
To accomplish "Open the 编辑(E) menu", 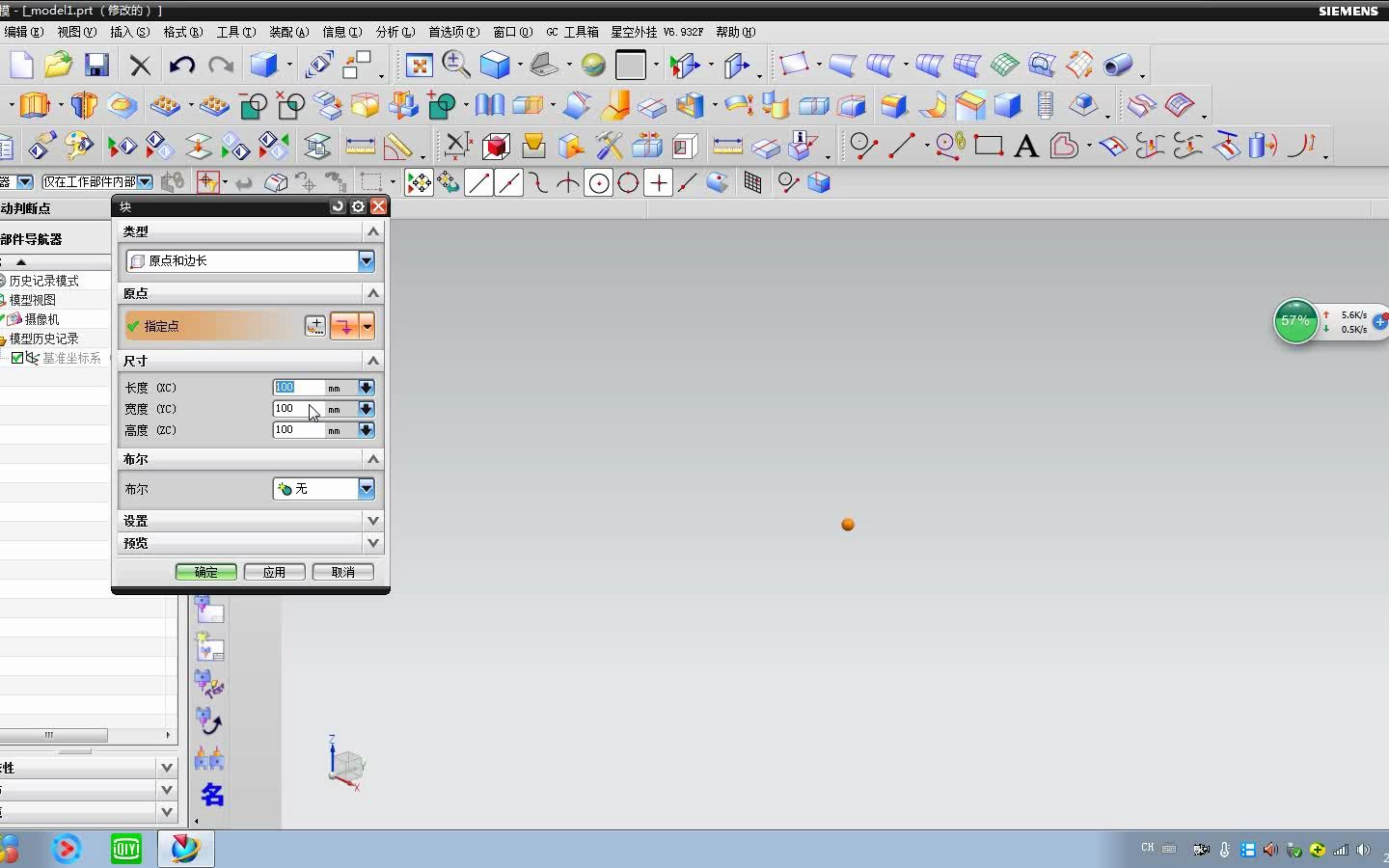I will pos(24,32).
